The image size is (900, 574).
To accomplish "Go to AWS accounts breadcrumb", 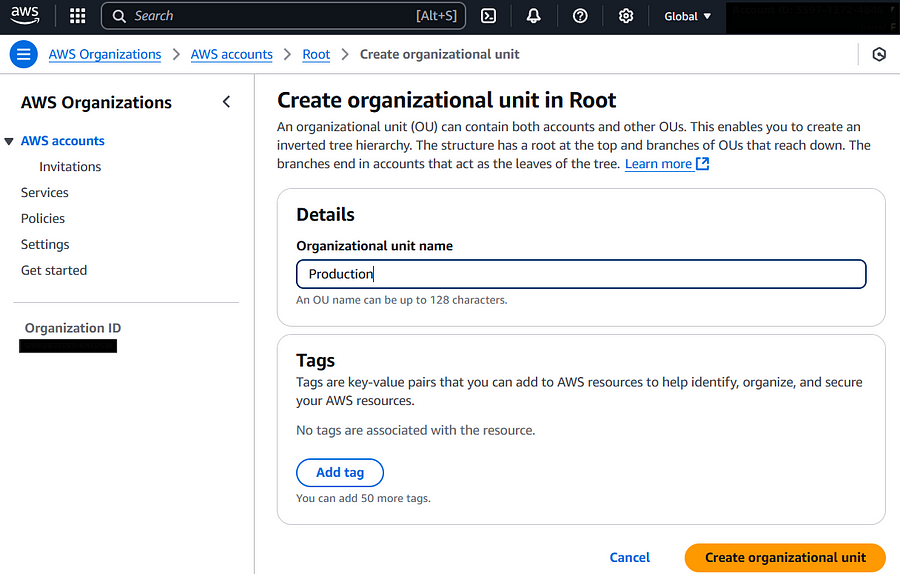I will [232, 55].
